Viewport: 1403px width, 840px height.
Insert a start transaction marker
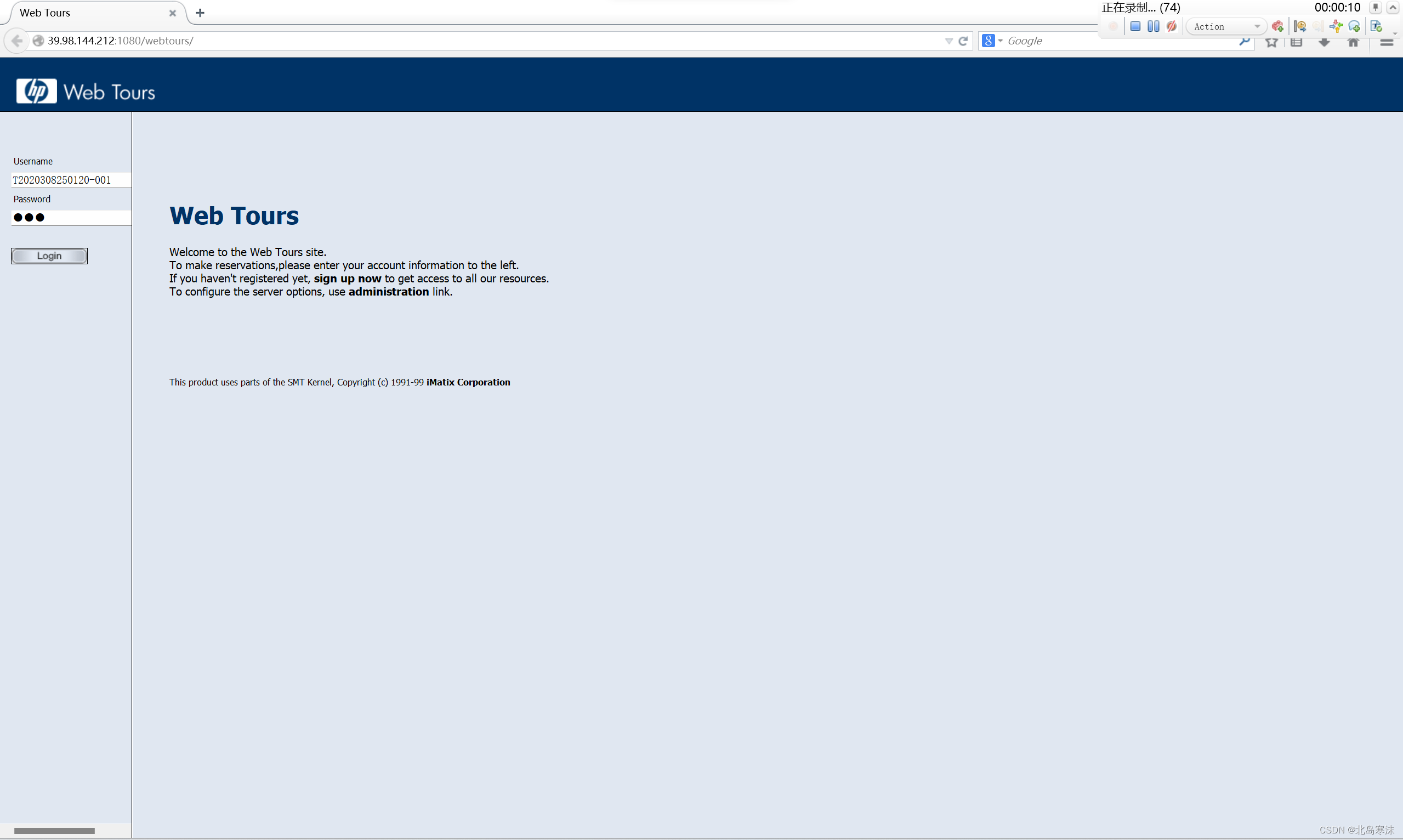(x=1300, y=26)
